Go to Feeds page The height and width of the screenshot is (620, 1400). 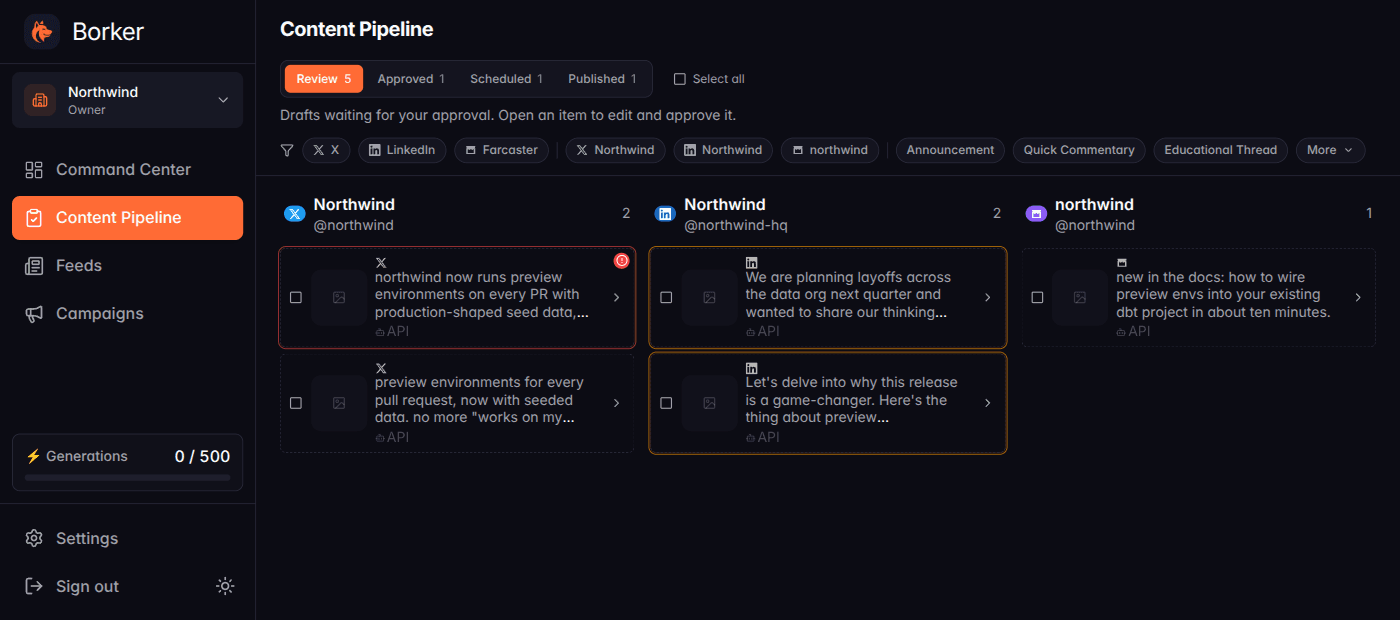127,266
